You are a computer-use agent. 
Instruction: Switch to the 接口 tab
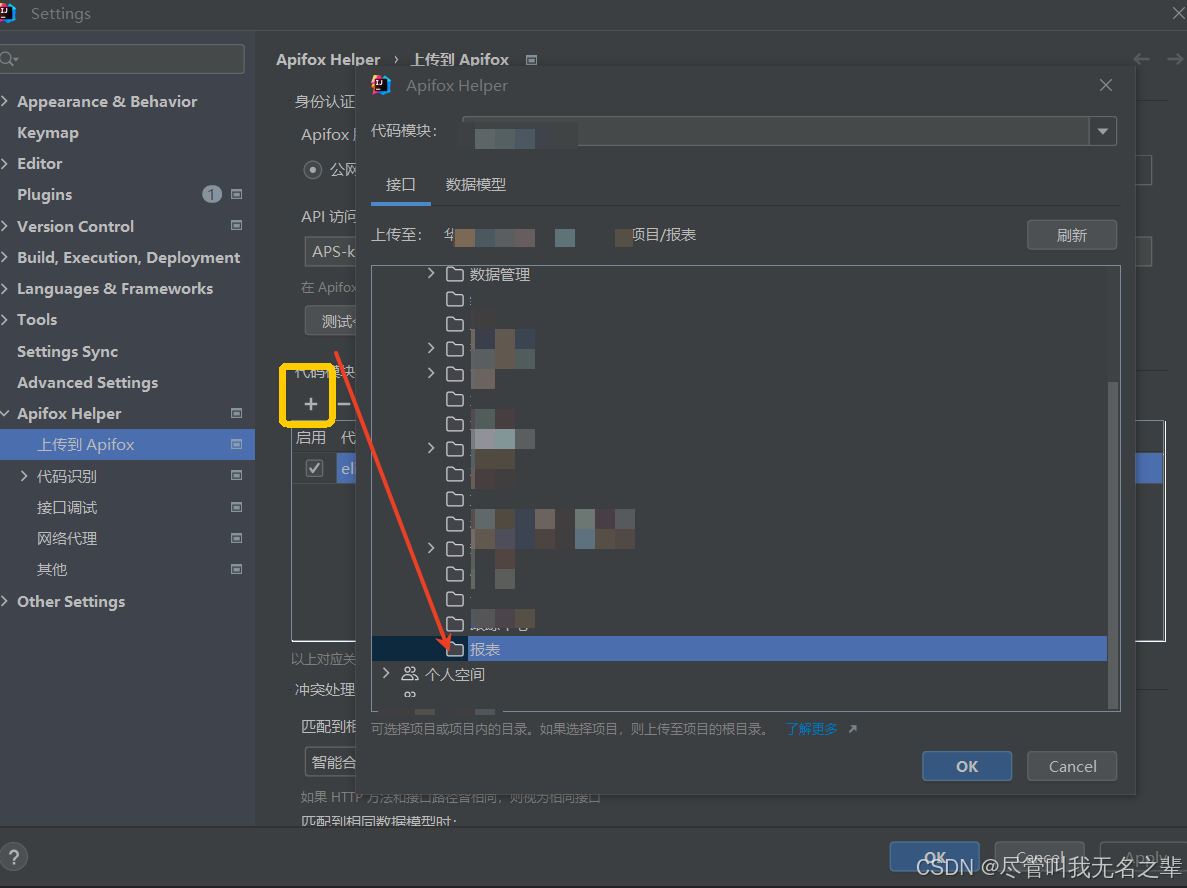click(x=400, y=185)
